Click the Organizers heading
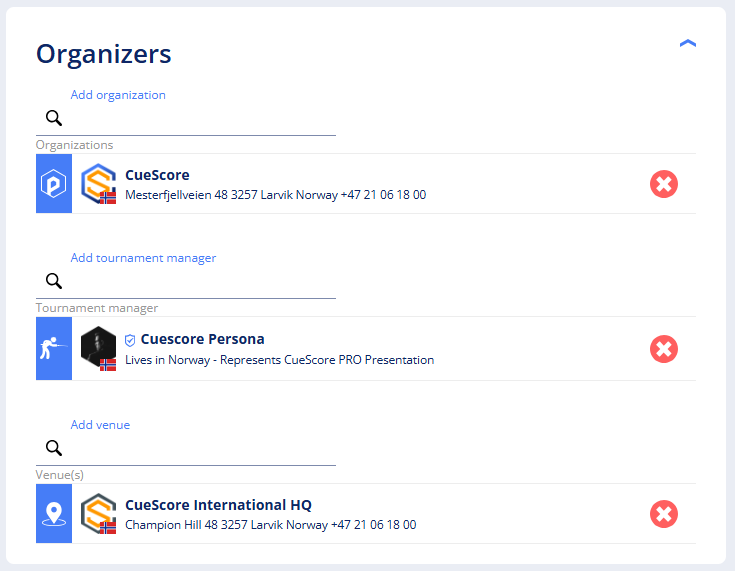 click(104, 54)
